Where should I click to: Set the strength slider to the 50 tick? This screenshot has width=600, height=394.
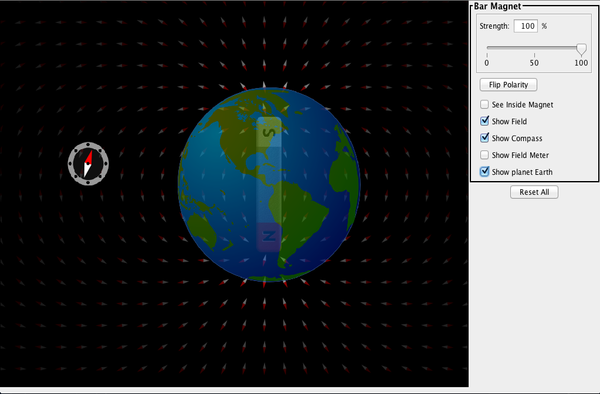click(x=534, y=48)
